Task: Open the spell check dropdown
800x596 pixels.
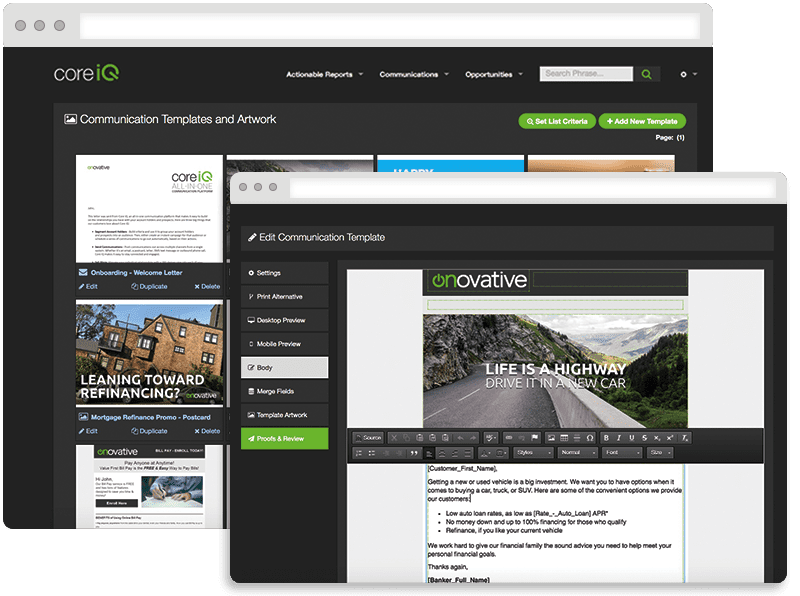Action: [x=491, y=438]
